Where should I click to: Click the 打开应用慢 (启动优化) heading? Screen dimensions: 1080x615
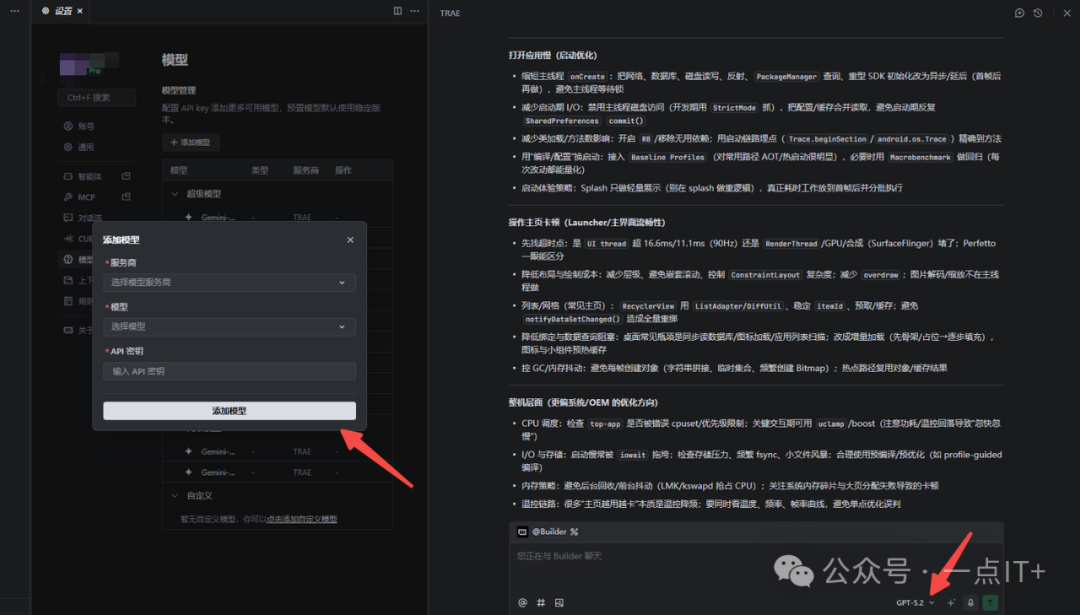click(x=553, y=55)
